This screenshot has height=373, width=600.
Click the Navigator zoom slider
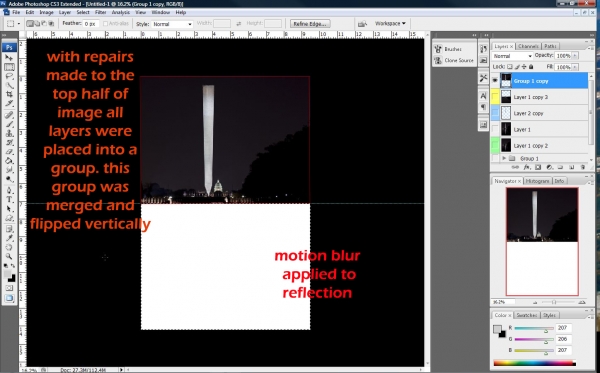pyautogui.click(x=554, y=302)
